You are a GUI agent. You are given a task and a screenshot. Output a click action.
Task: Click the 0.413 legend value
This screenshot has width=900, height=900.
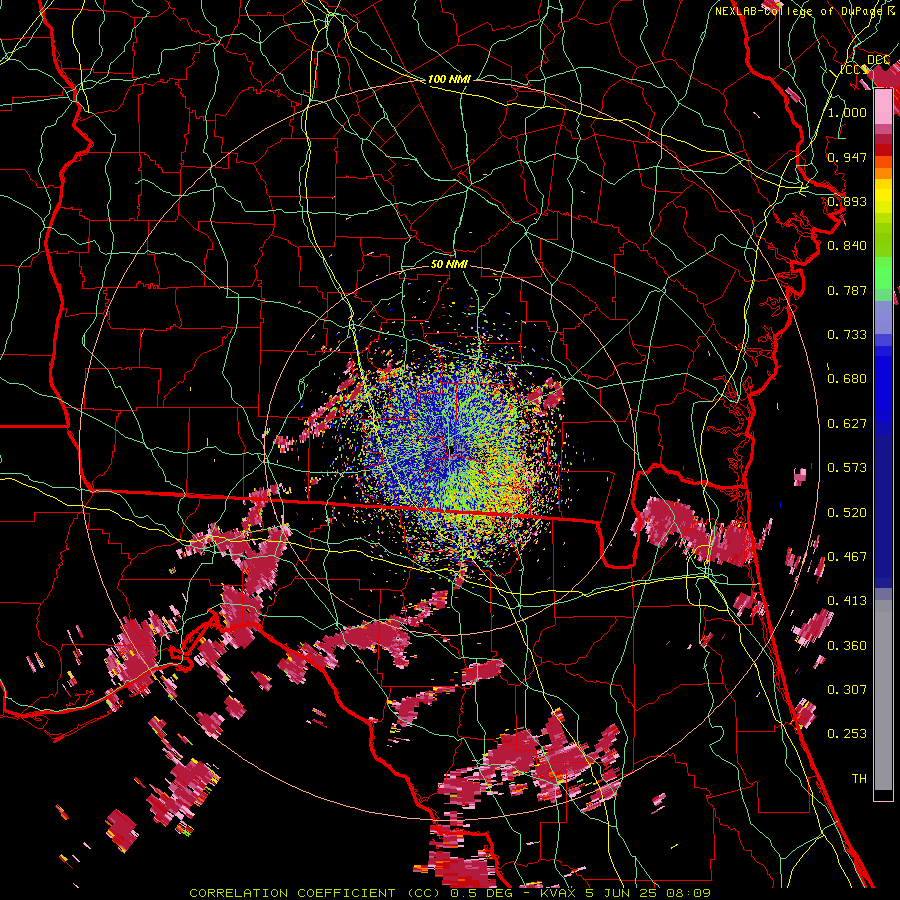(x=847, y=601)
